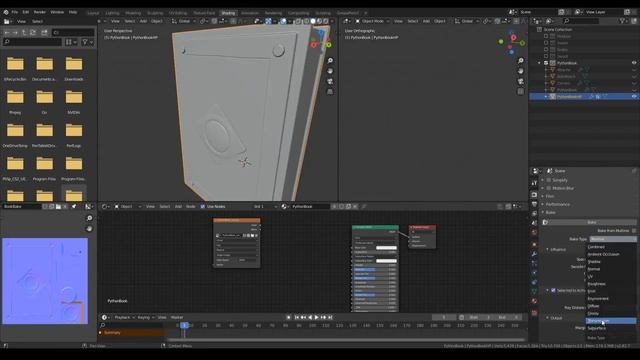Toggle camera view icon in right viewport
Viewport: 640px width, 360px height.
click(521, 82)
